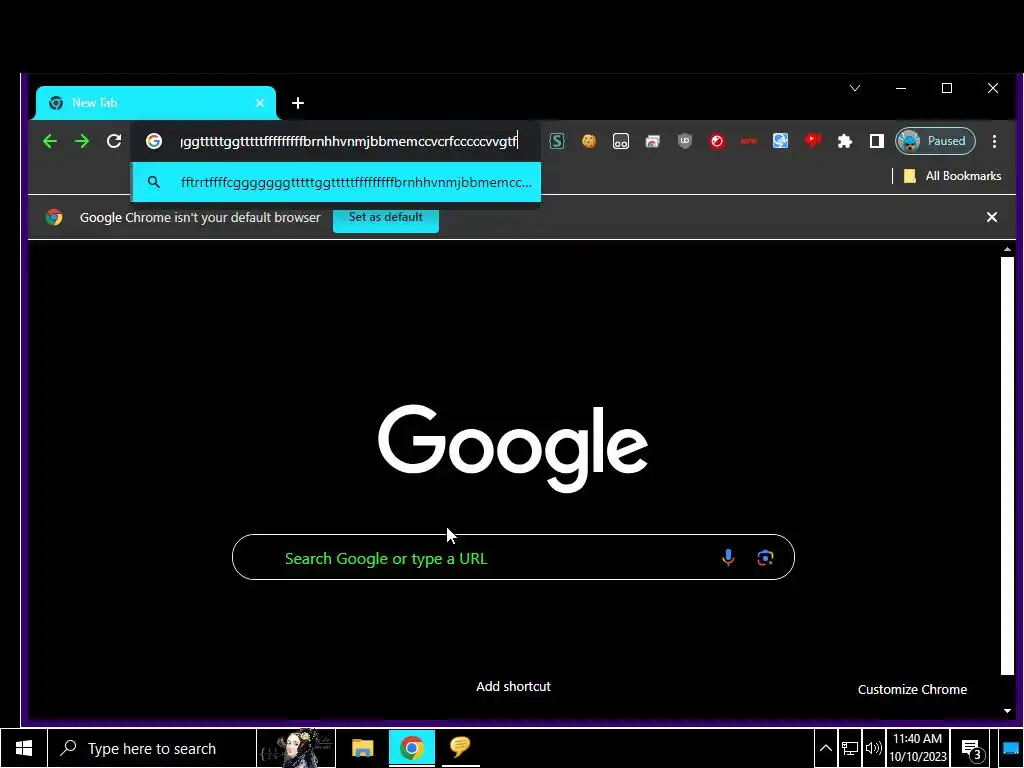The height and width of the screenshot is (768, 1024).
Task: Open the stacked Chrome windows extension
Action: pos(652,141)
